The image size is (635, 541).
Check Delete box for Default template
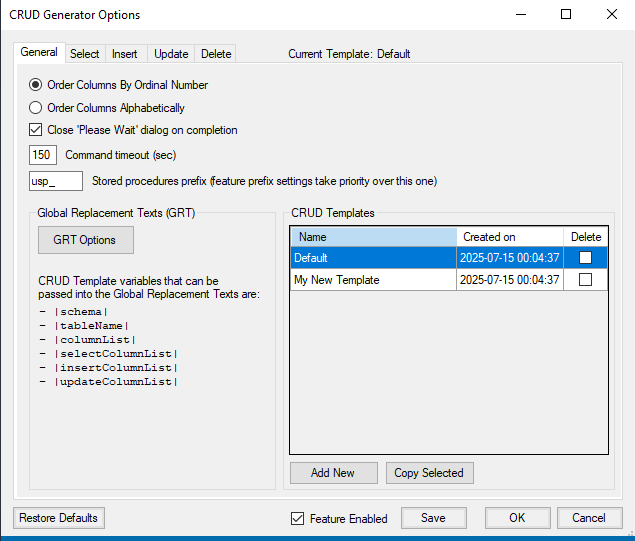click(585, 258)
